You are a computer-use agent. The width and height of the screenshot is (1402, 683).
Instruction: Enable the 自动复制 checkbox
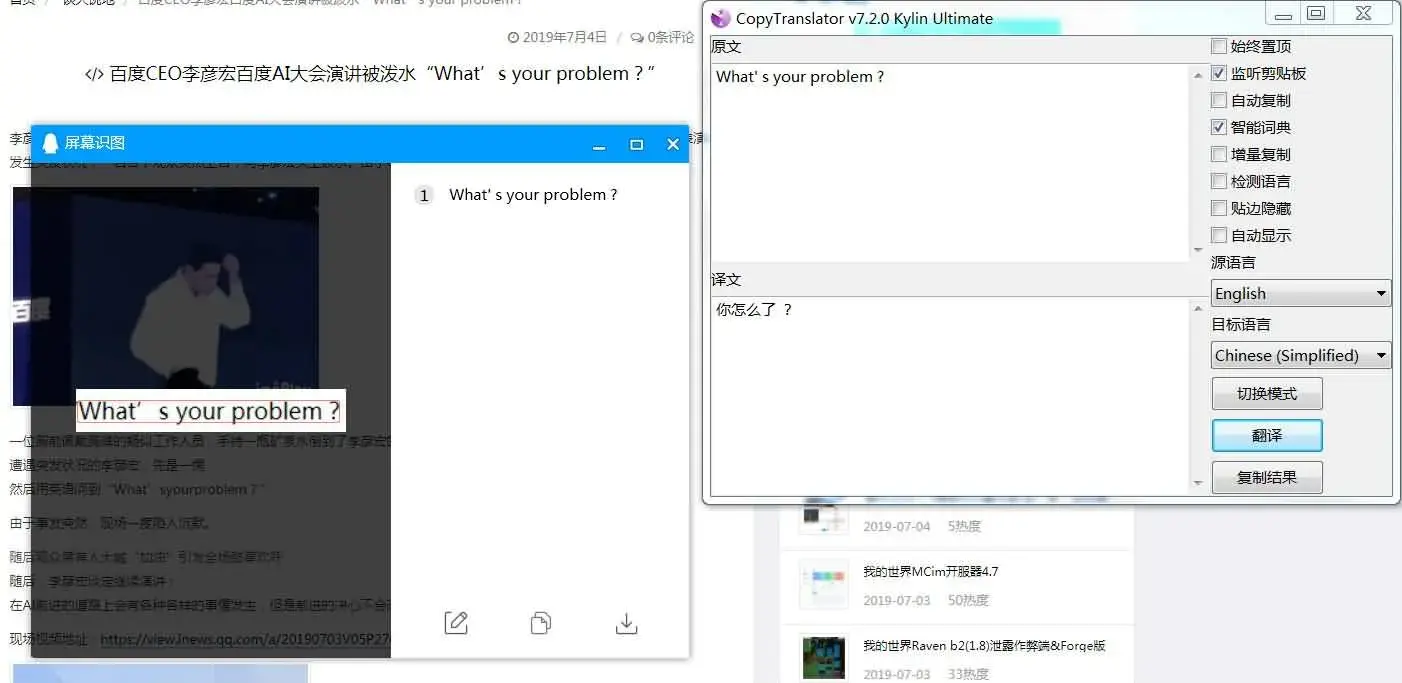coord(1218,100)
